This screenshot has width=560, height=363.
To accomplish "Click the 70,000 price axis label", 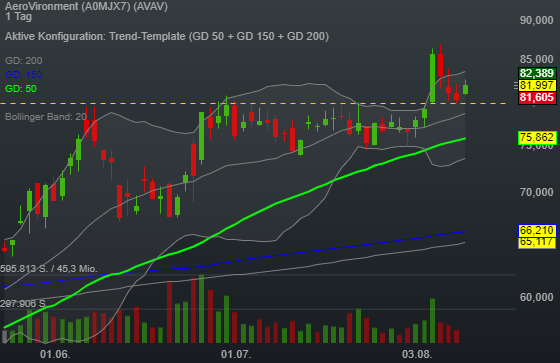I will 536,192.
